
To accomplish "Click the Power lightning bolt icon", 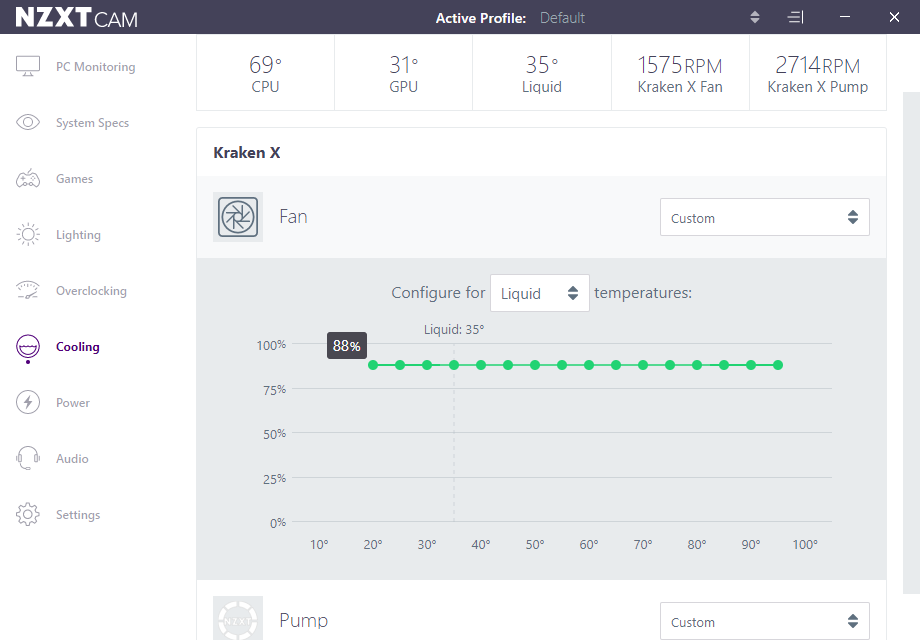I will point(28,402).
